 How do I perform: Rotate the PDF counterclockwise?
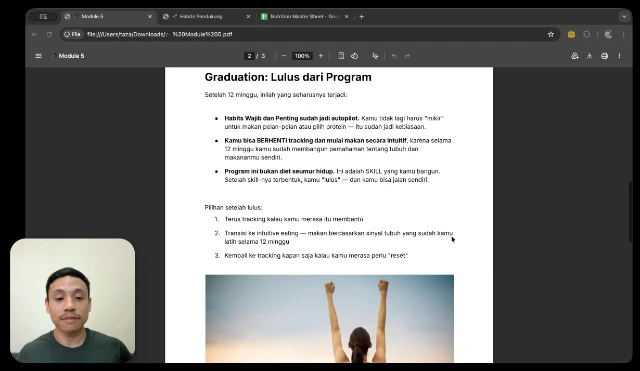354,56
